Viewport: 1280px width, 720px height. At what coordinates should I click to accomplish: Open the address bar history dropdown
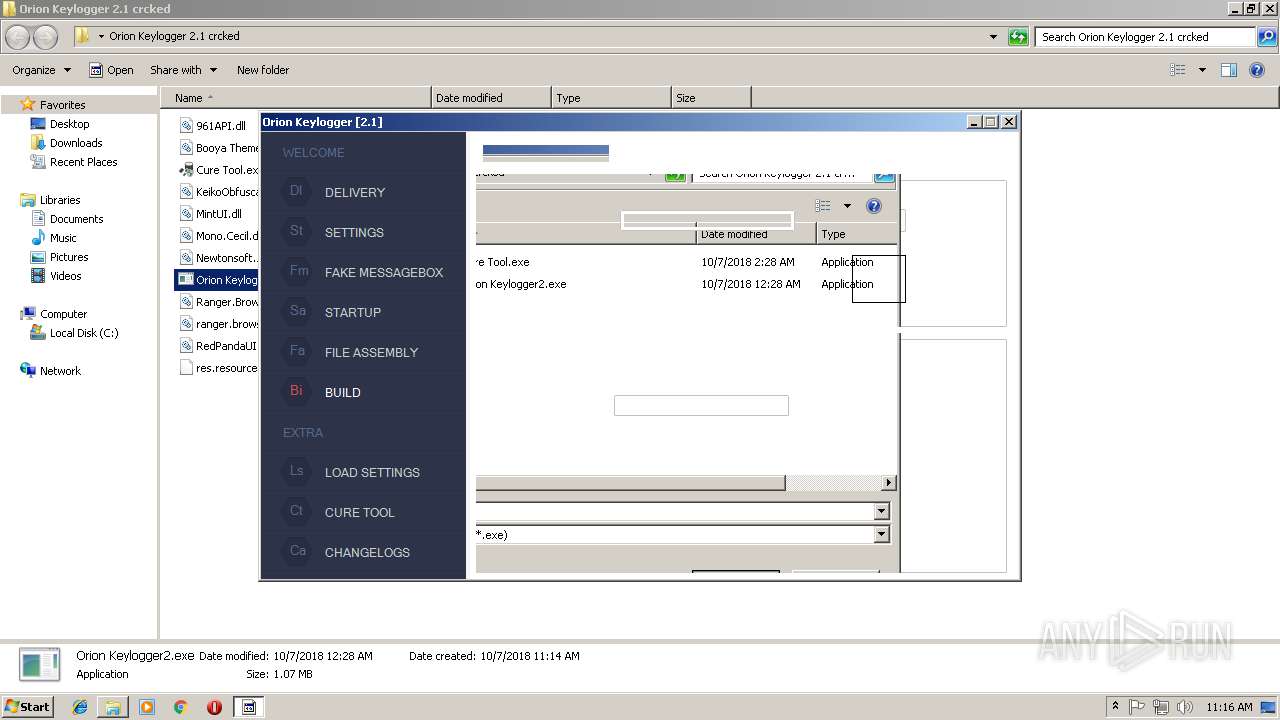(993, 37)
